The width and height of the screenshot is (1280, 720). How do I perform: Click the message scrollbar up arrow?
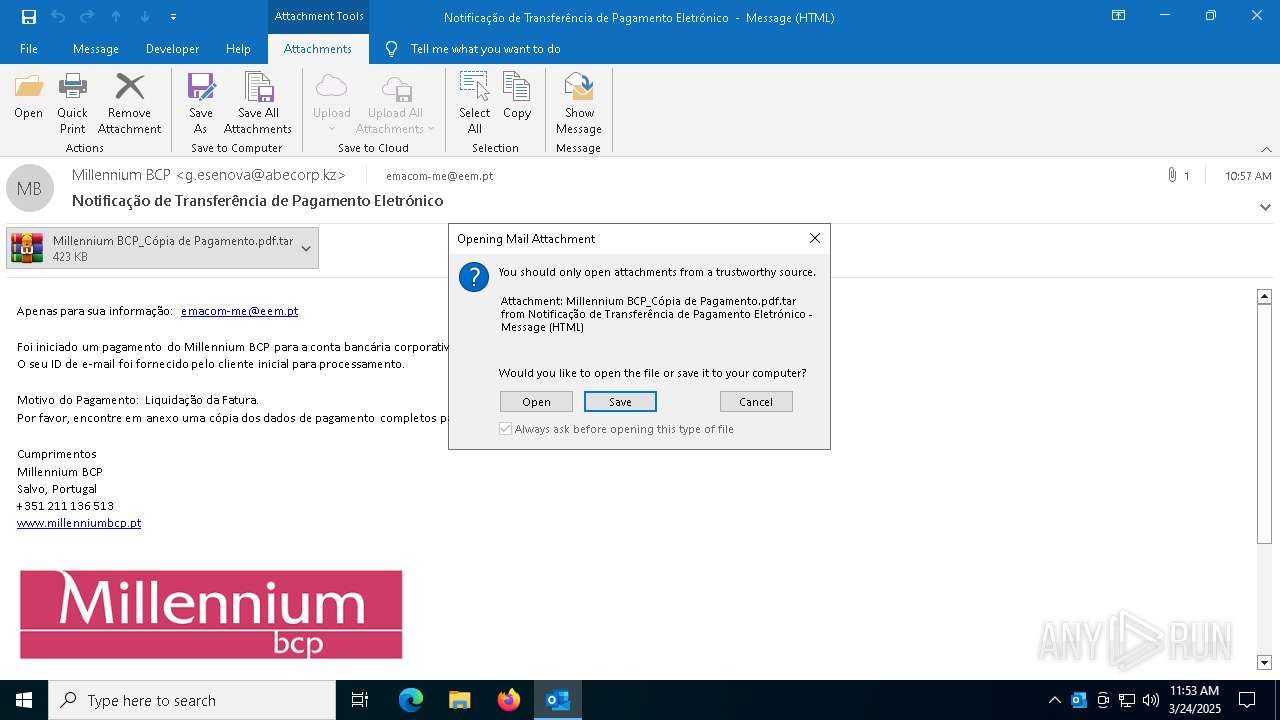1264,296
